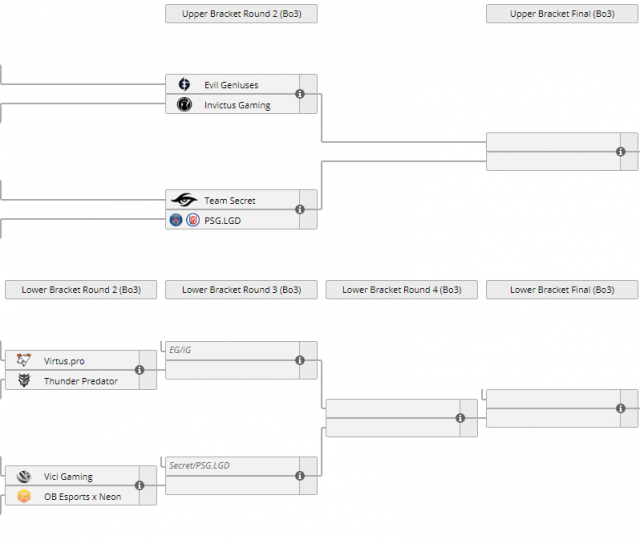The height and width of the screenshot is (540, 640).
Task: Open match info for Evil Geniuses vs Invictus Gaming
Action: (300, 94)
